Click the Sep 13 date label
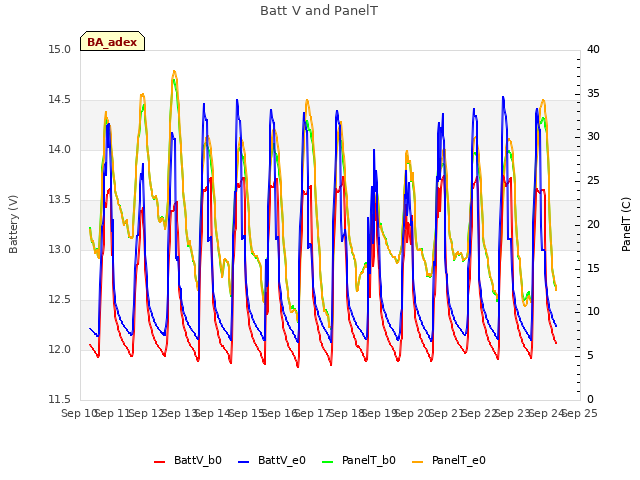 180,414
